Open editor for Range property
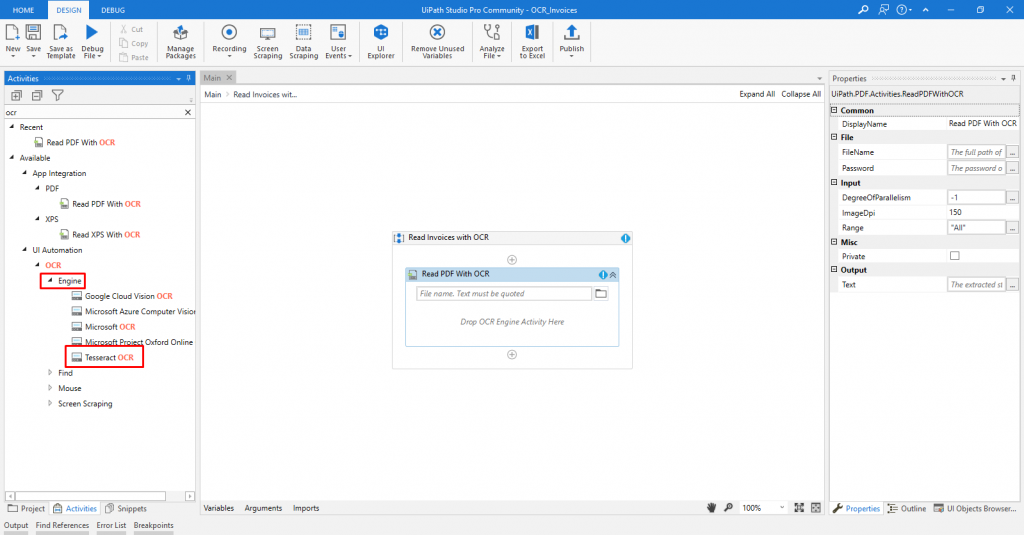This screenshot has width=1024, height=535. point(1012,228)
